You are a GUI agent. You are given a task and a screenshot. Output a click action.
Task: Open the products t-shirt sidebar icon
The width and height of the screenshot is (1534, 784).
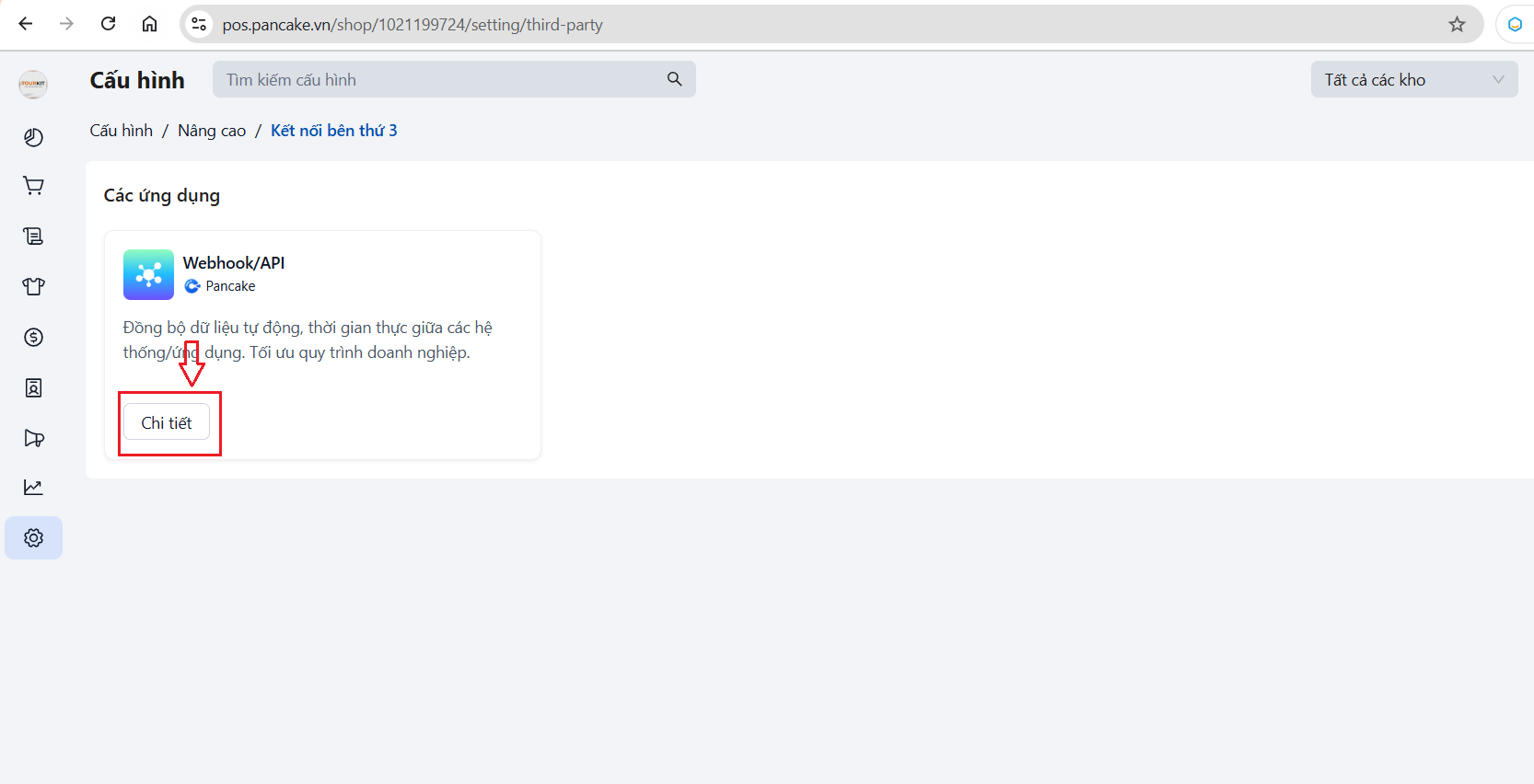coord(33,286)
